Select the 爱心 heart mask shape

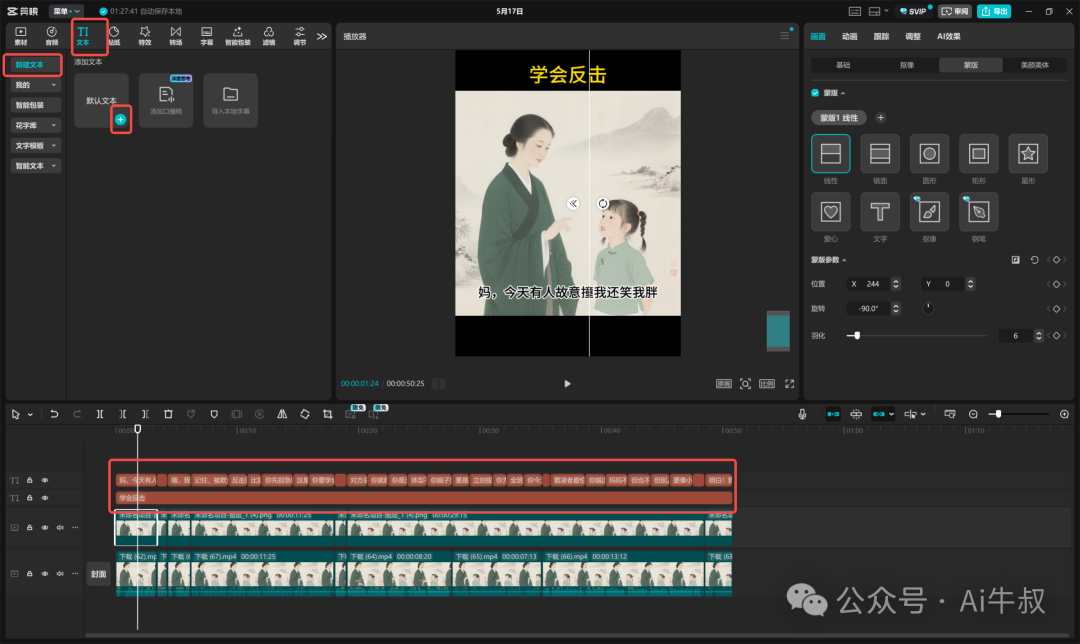(x=831, y=212)
